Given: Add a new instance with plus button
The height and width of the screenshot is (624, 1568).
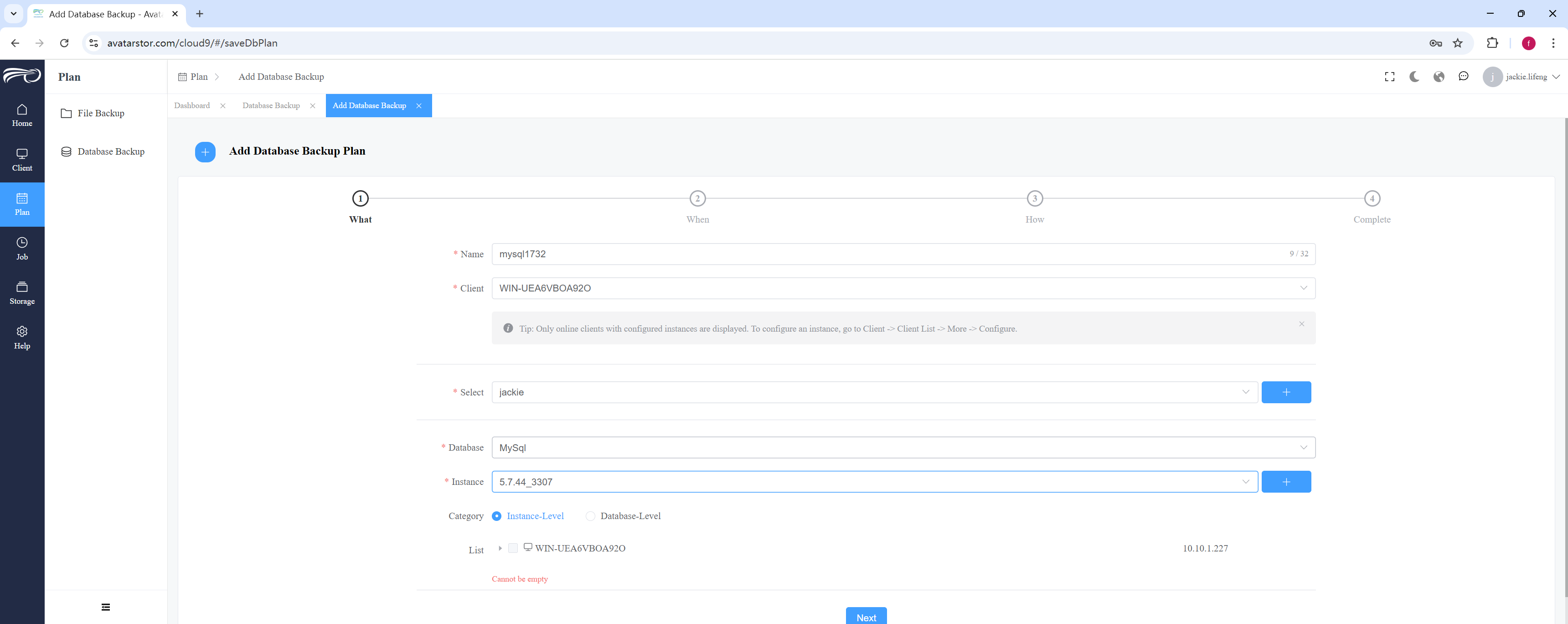Looking at the screenshot, I should coord(1286,482).
